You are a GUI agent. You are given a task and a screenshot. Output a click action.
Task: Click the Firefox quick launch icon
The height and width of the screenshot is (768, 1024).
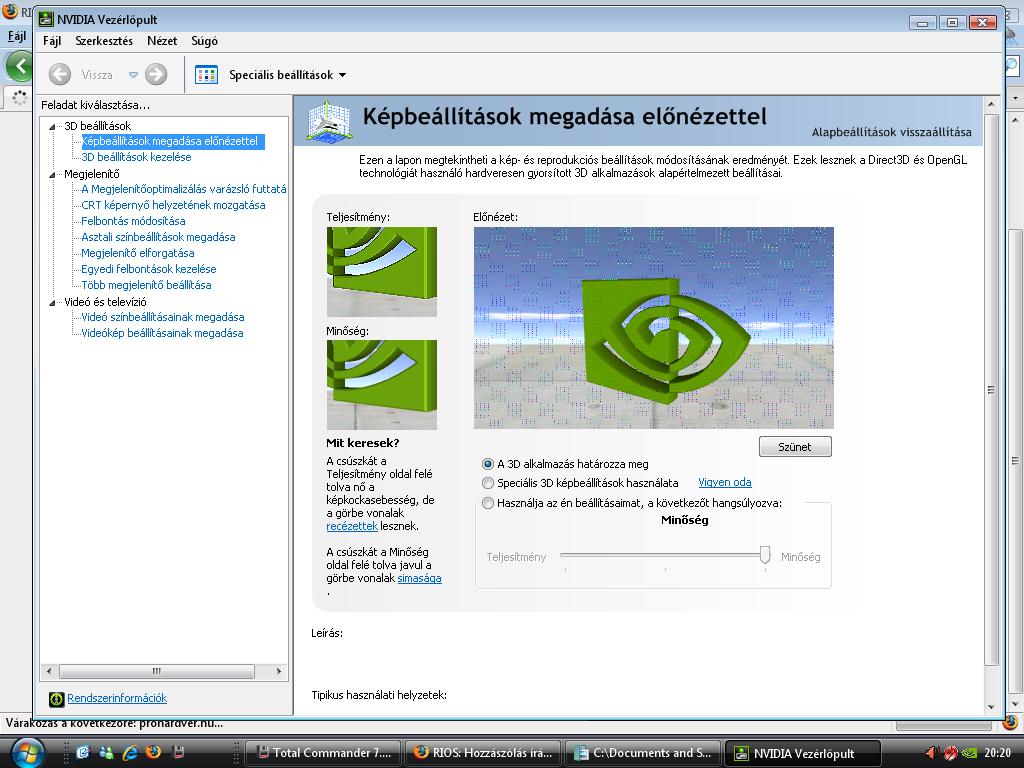(x=153, y=752)
